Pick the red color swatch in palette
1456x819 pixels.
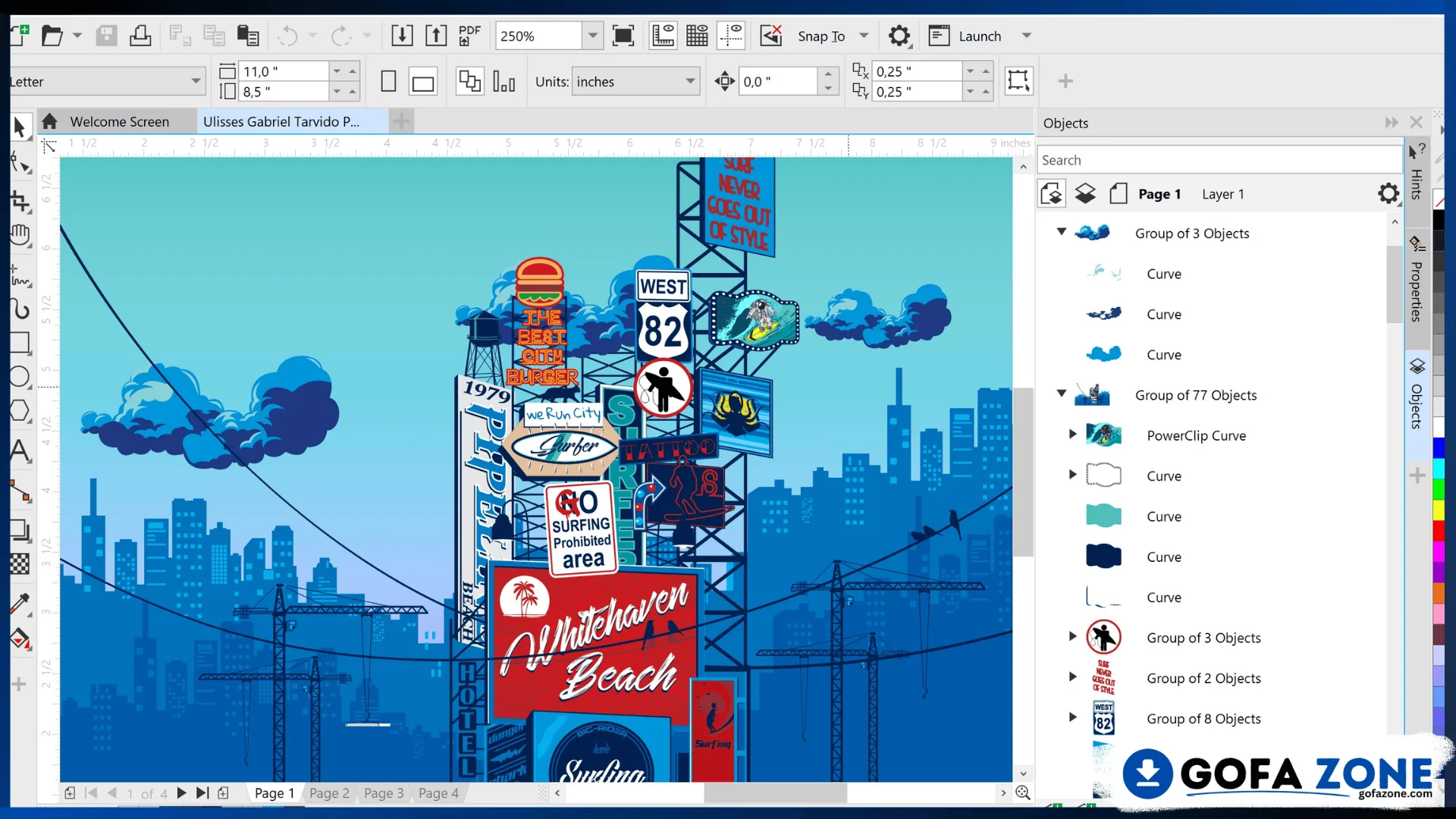(1439, 529)
